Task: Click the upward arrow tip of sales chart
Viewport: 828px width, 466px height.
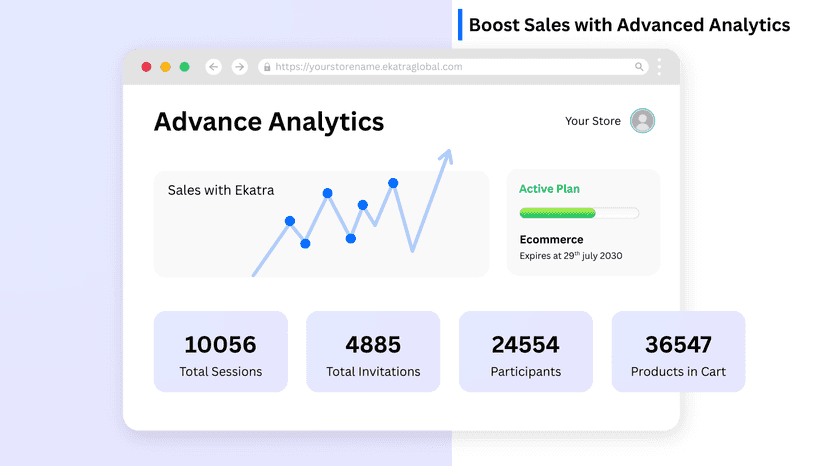Action: pyautogui.click(x=446, y=155)
